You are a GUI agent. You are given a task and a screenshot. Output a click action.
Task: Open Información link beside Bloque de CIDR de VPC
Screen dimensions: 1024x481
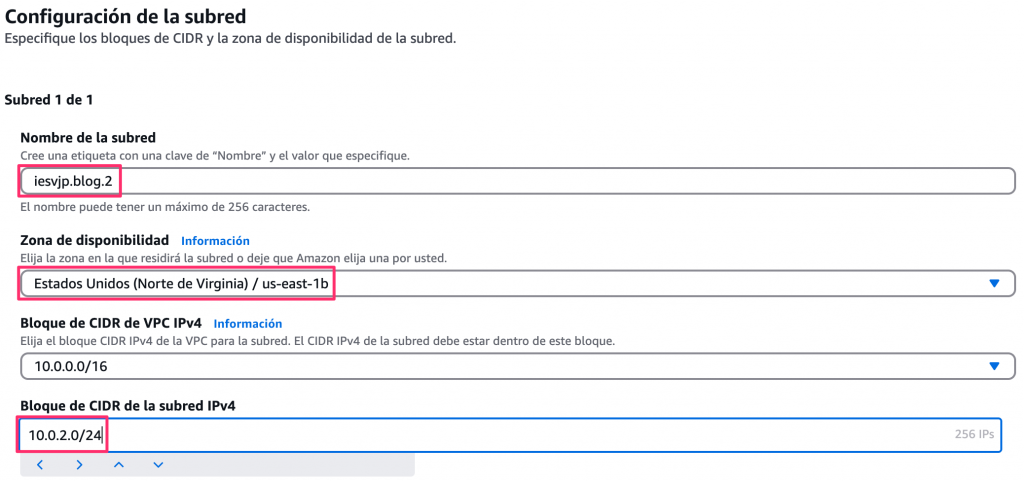[x=248, y=324]
